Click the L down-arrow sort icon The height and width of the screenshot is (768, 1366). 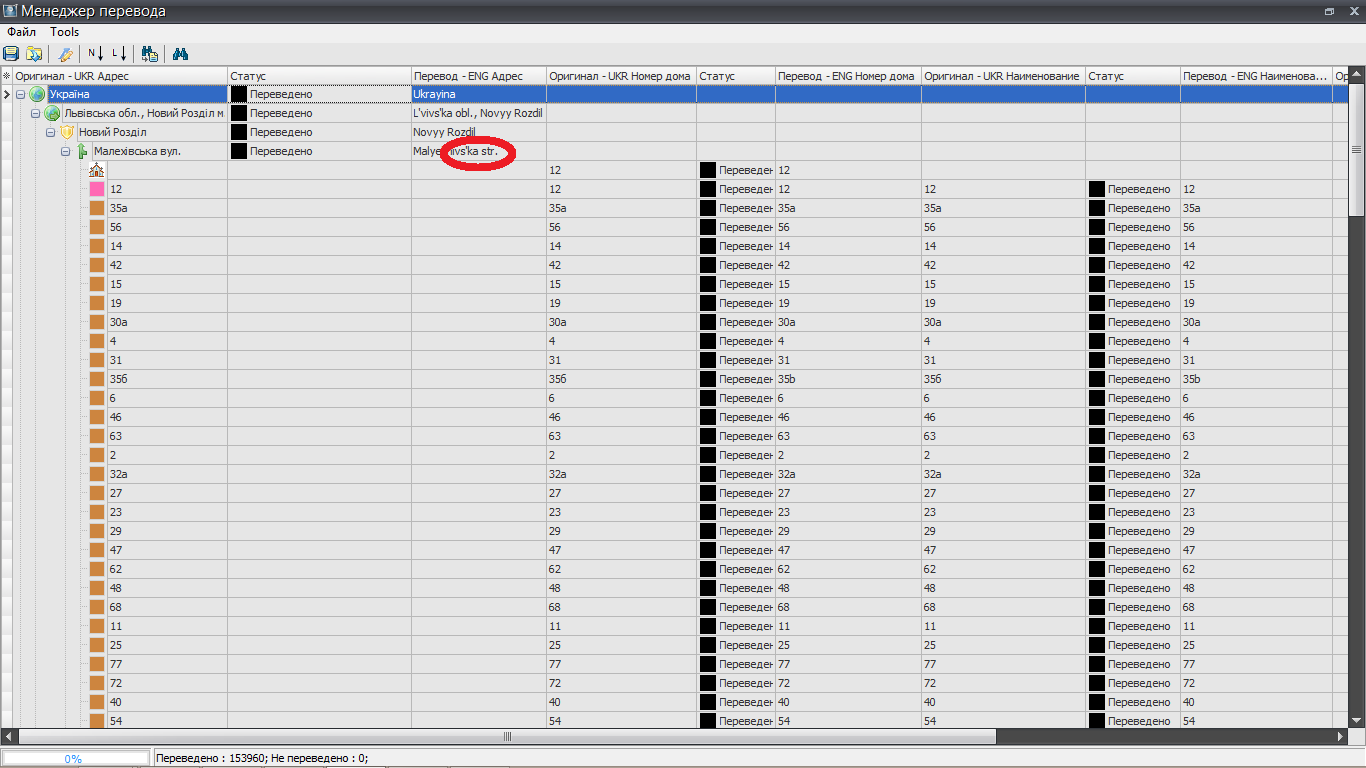click(x=120, y=54)
